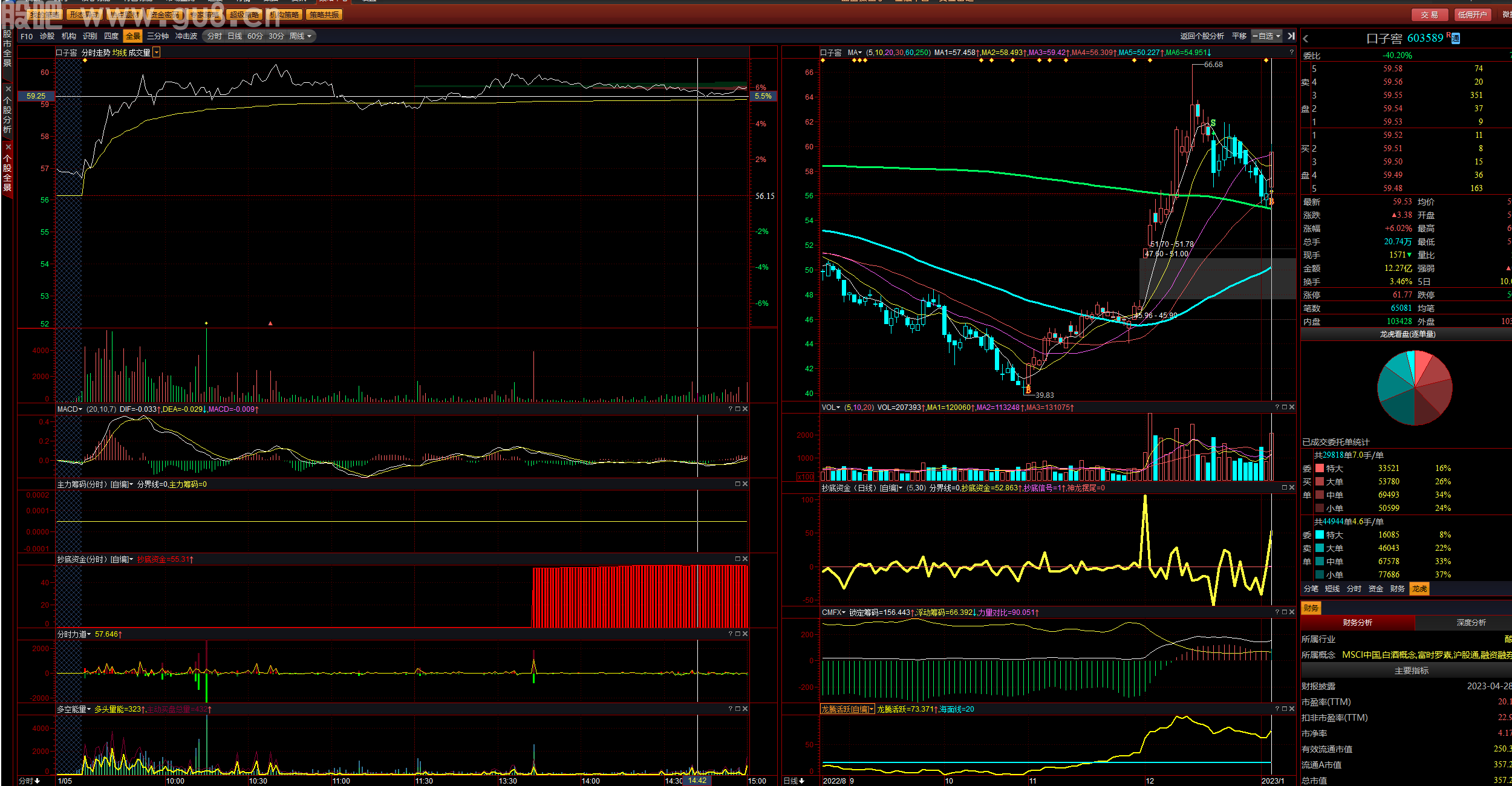This screenshot has width=1512, height=786.
Task: Close the 抄底资金(分时) panel
Action: pyautogui.click(x=745, y=559)
